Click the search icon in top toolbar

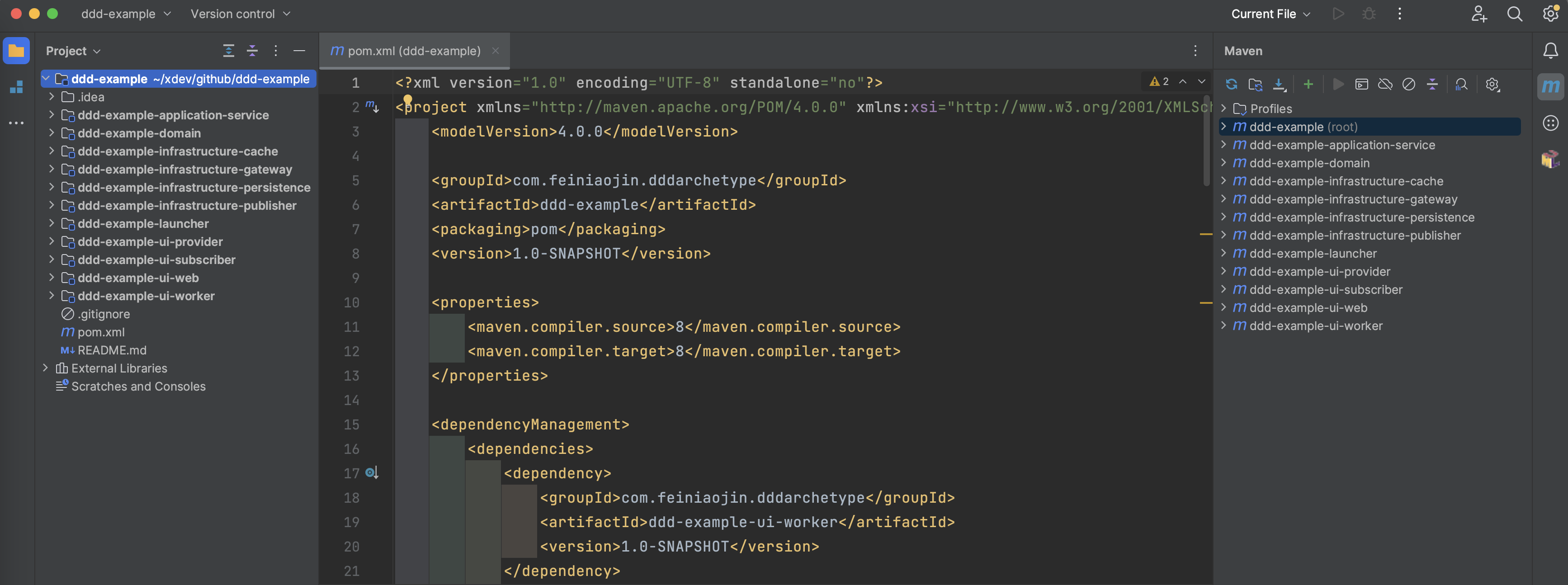1515,15
